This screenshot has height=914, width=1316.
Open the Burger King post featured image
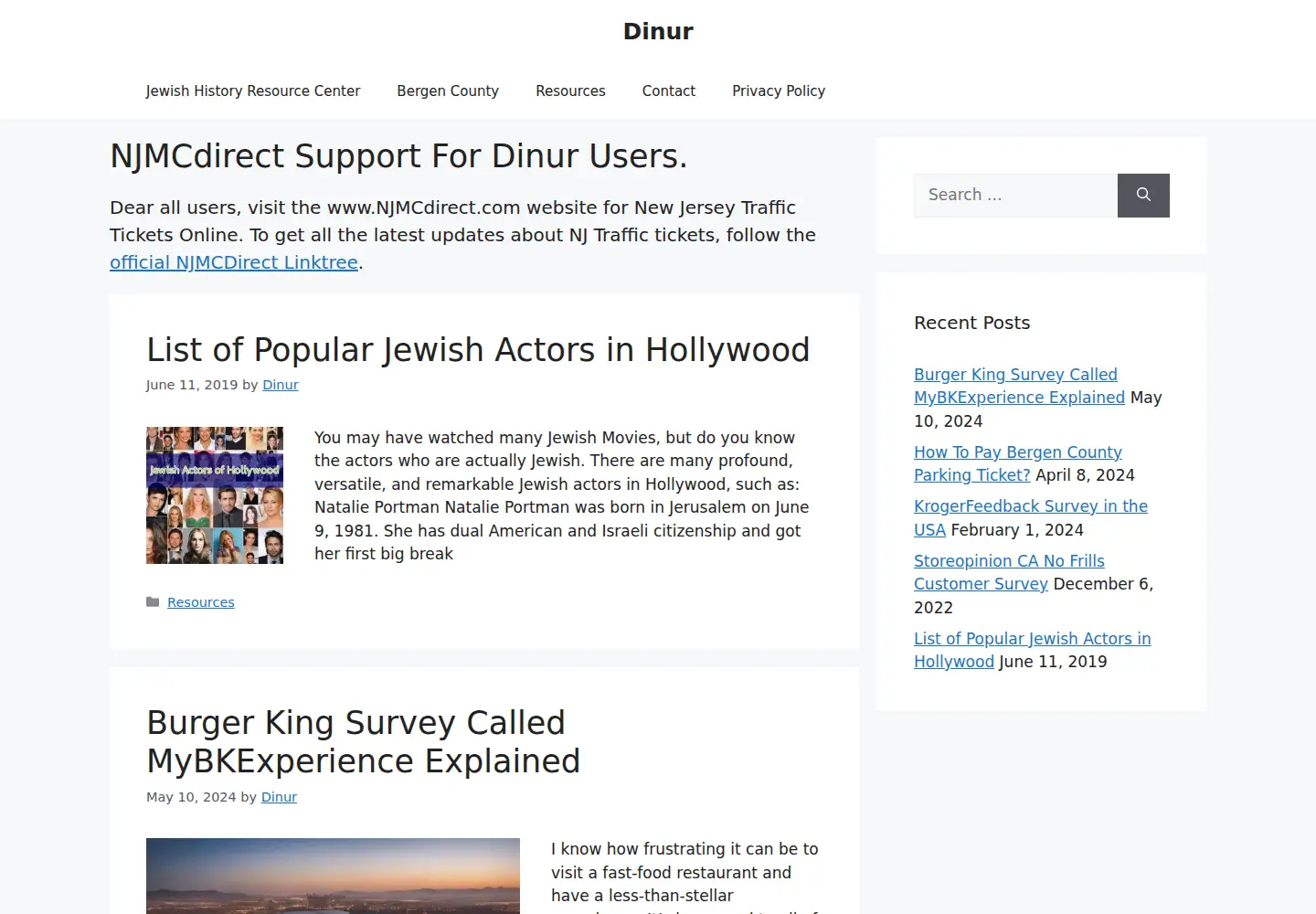click(x=333, y=876)
